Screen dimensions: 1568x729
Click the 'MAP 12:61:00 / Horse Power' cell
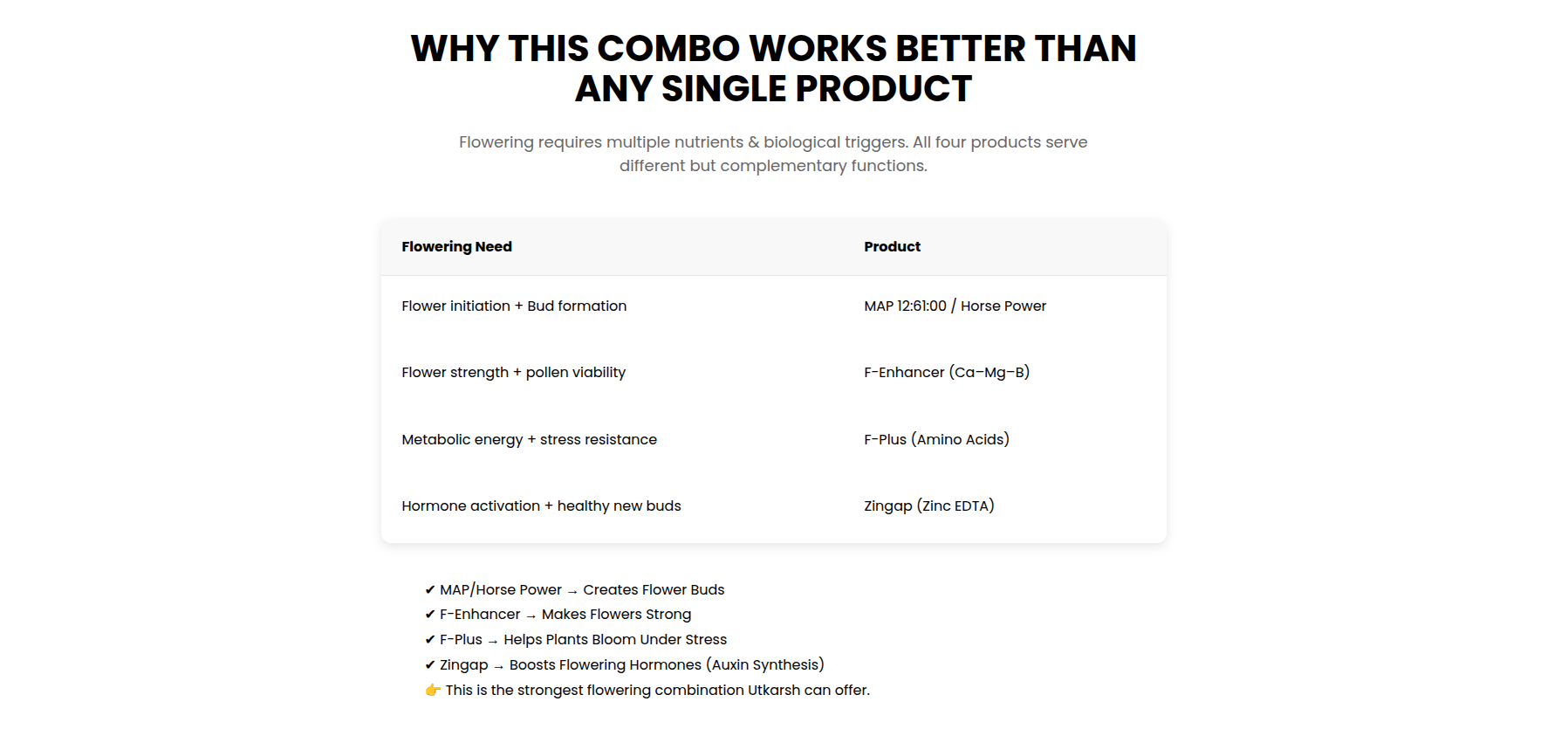(955, 306)
